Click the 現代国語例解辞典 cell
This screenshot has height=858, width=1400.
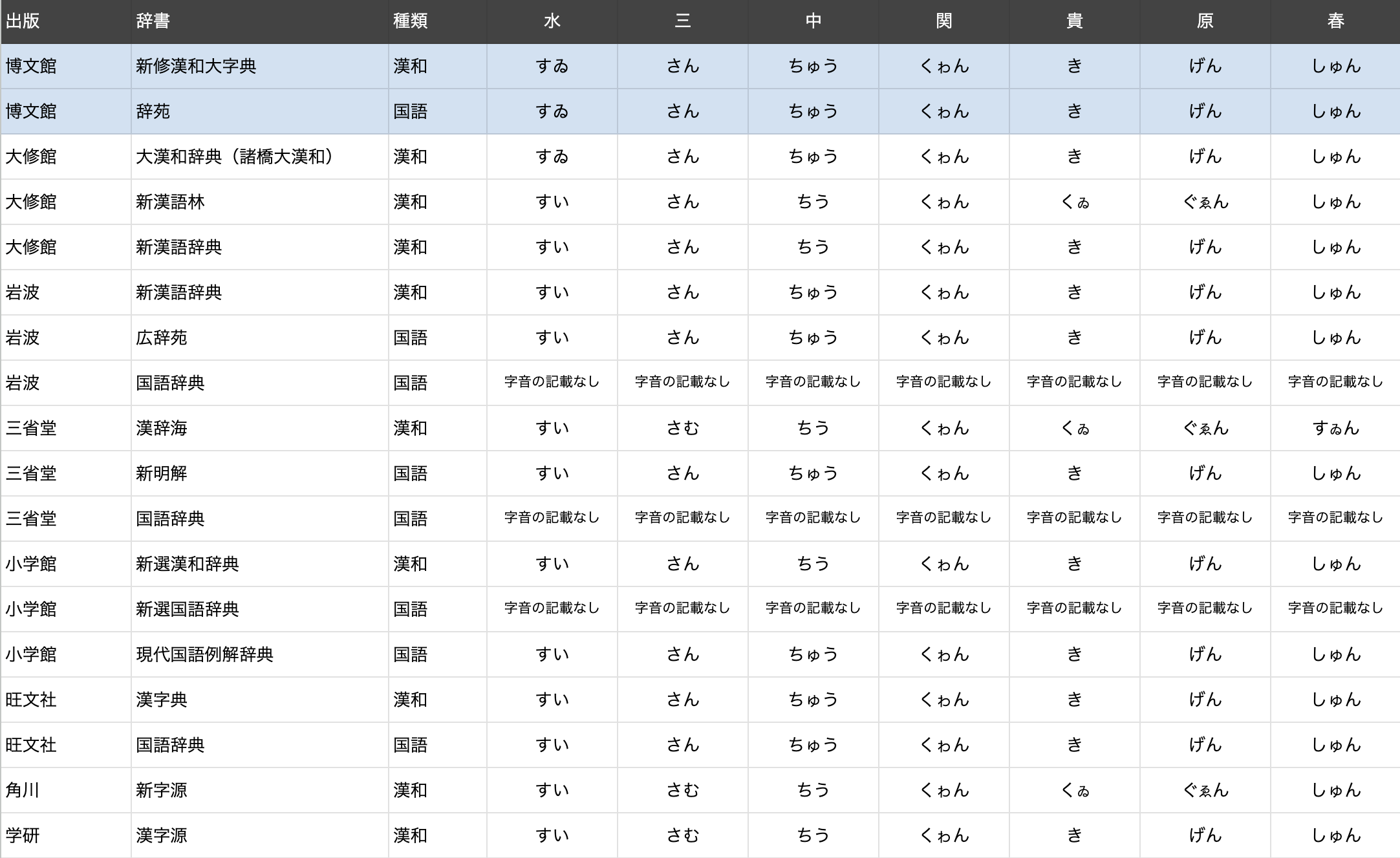click(259, 654)
